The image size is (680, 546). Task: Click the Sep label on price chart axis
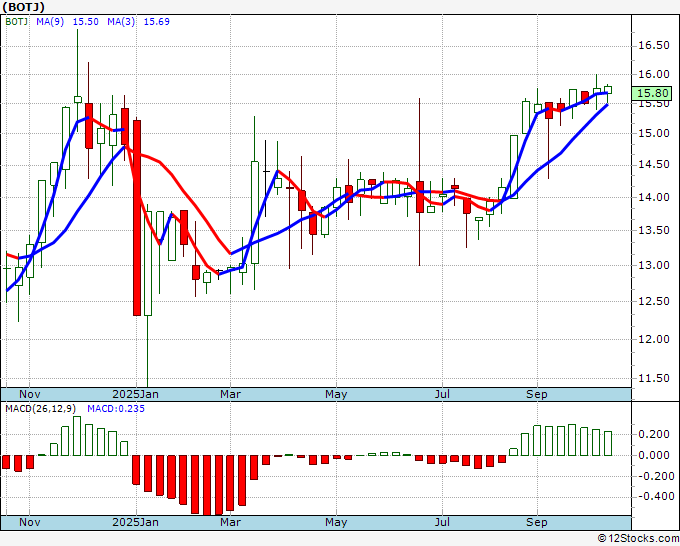pos(536,394)
